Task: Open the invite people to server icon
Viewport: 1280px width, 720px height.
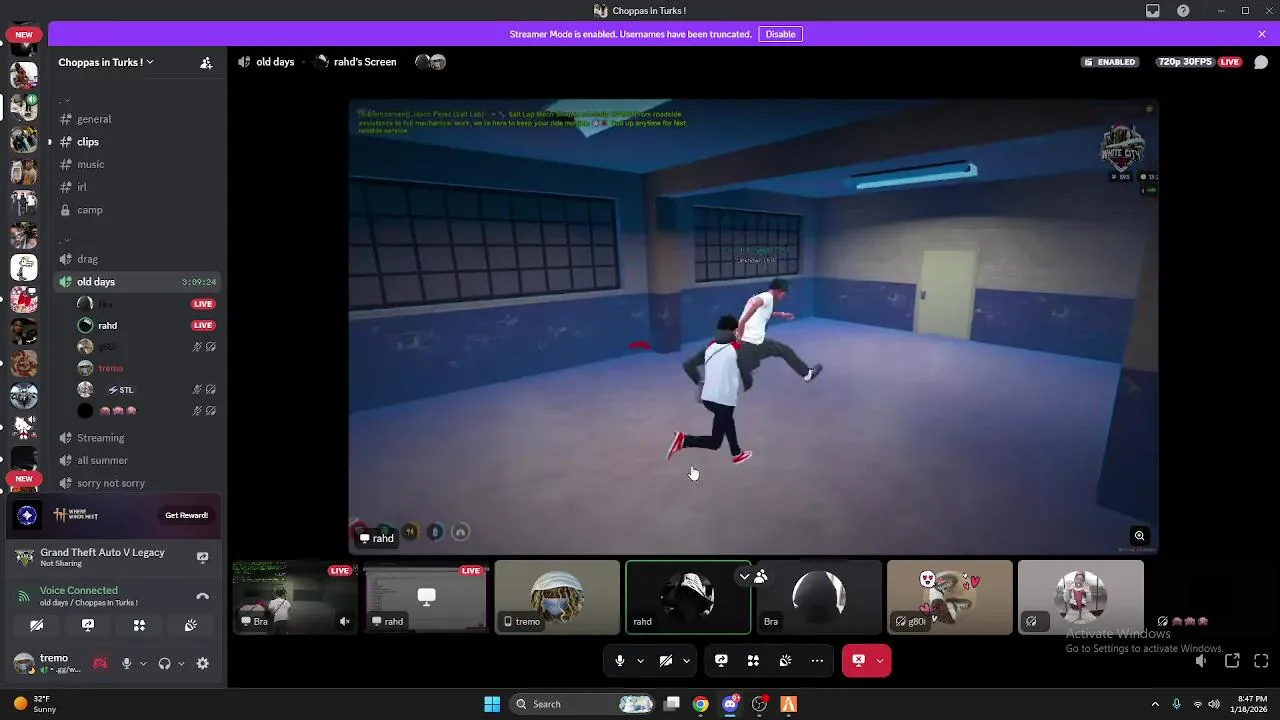Action: (206, 62)
